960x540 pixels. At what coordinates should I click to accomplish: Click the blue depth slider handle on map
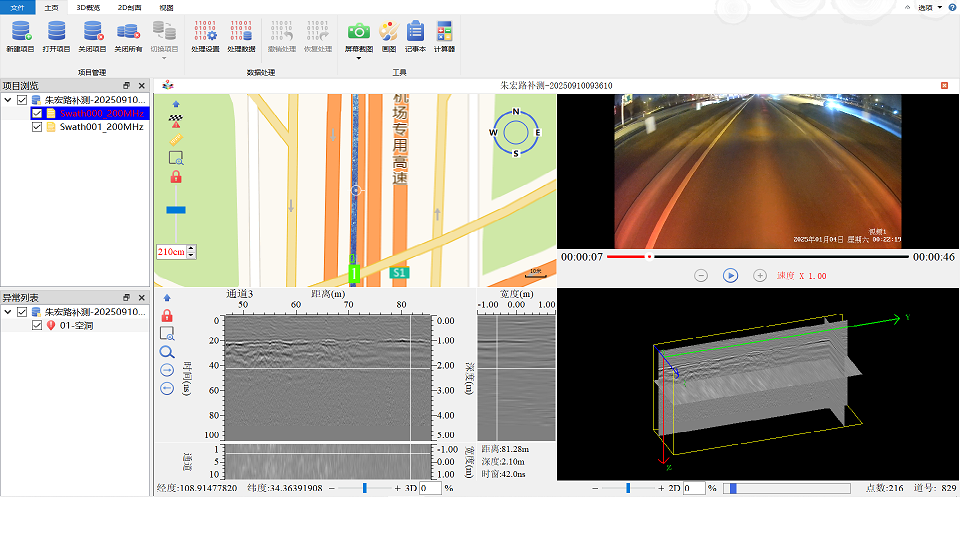point(176,210)
